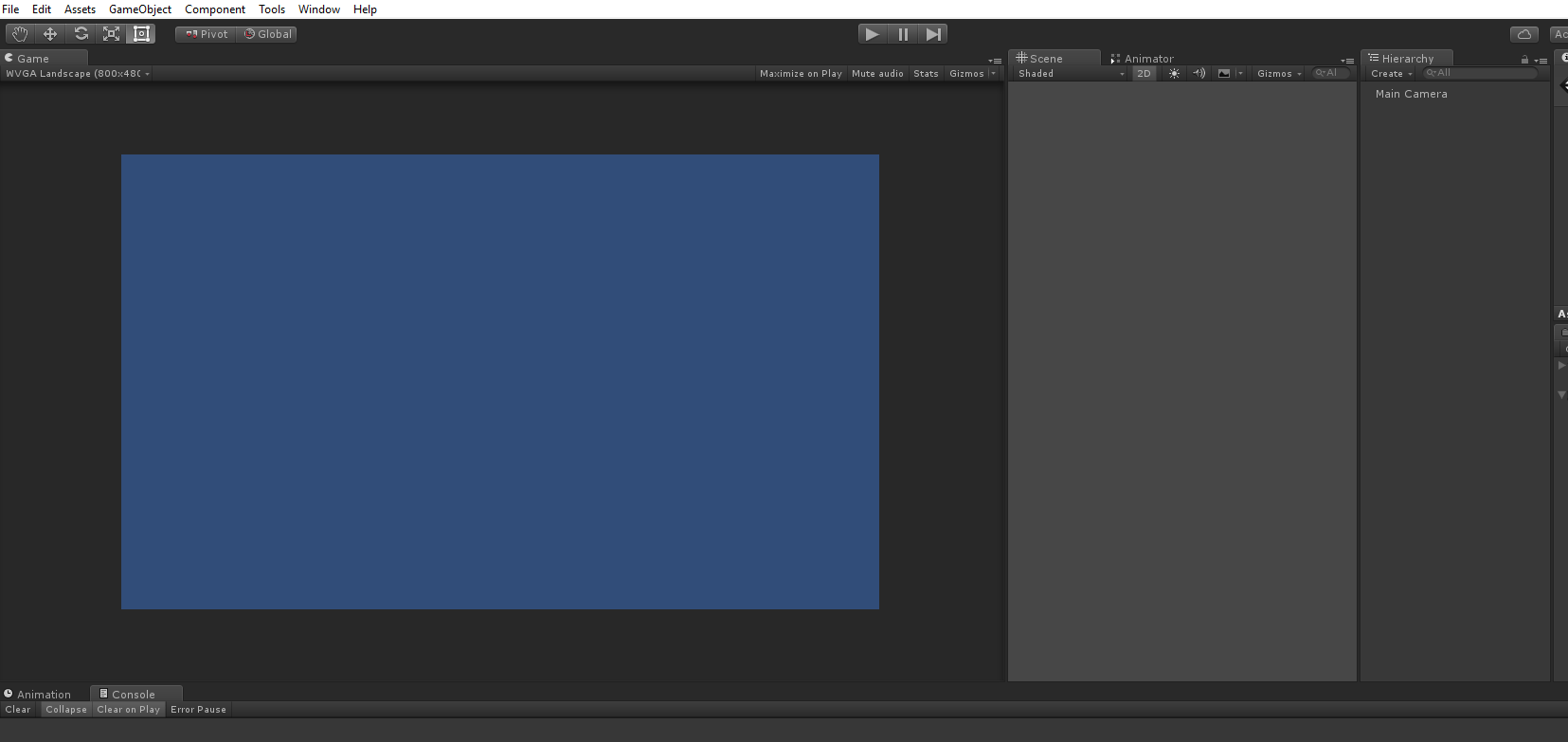Toggle scene audio speaker icon
The image size is (1568, 742).
[1199, 73]
